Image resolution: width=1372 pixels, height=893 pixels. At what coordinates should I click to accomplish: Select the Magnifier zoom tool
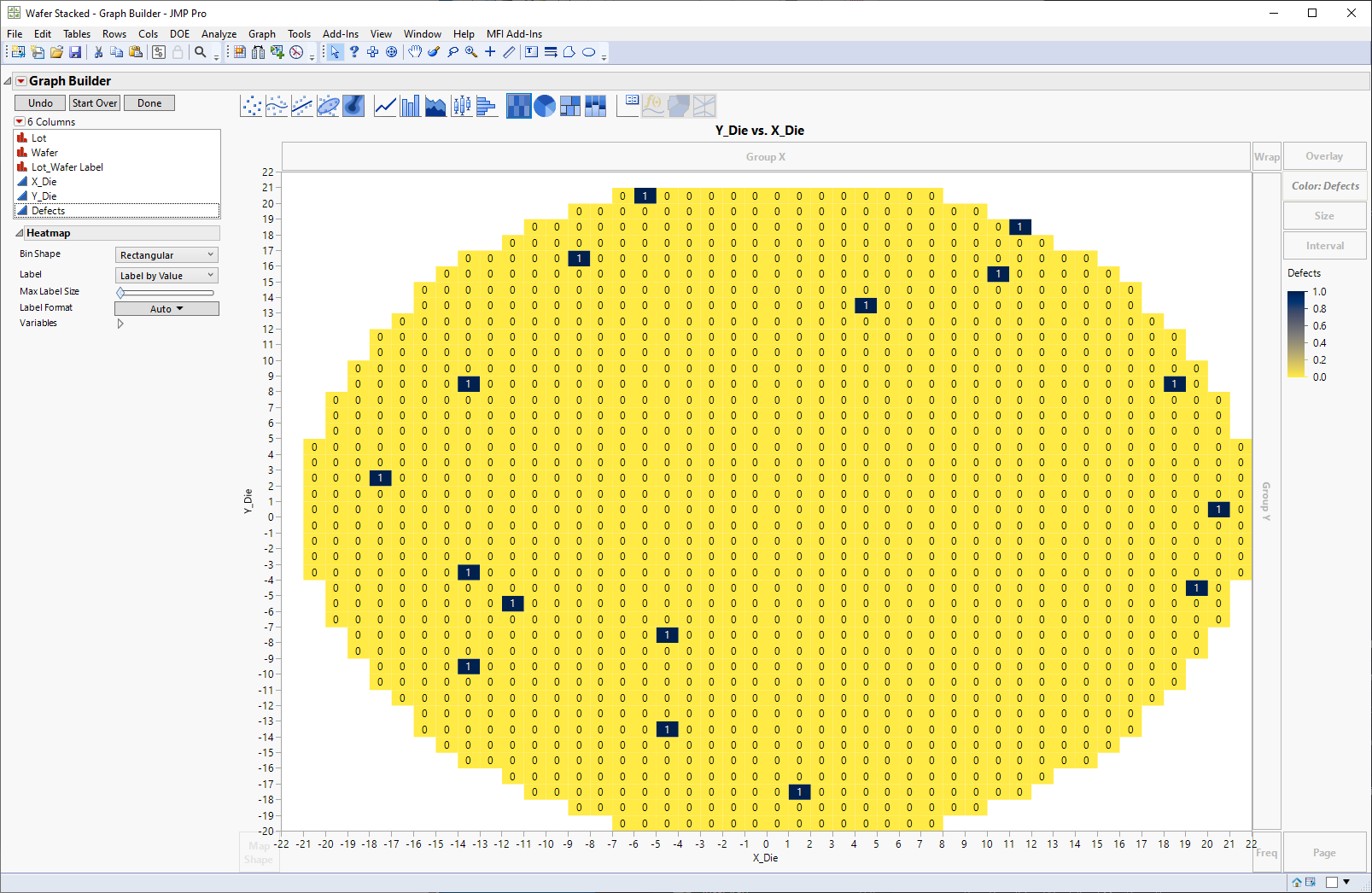tap(470, 52)
